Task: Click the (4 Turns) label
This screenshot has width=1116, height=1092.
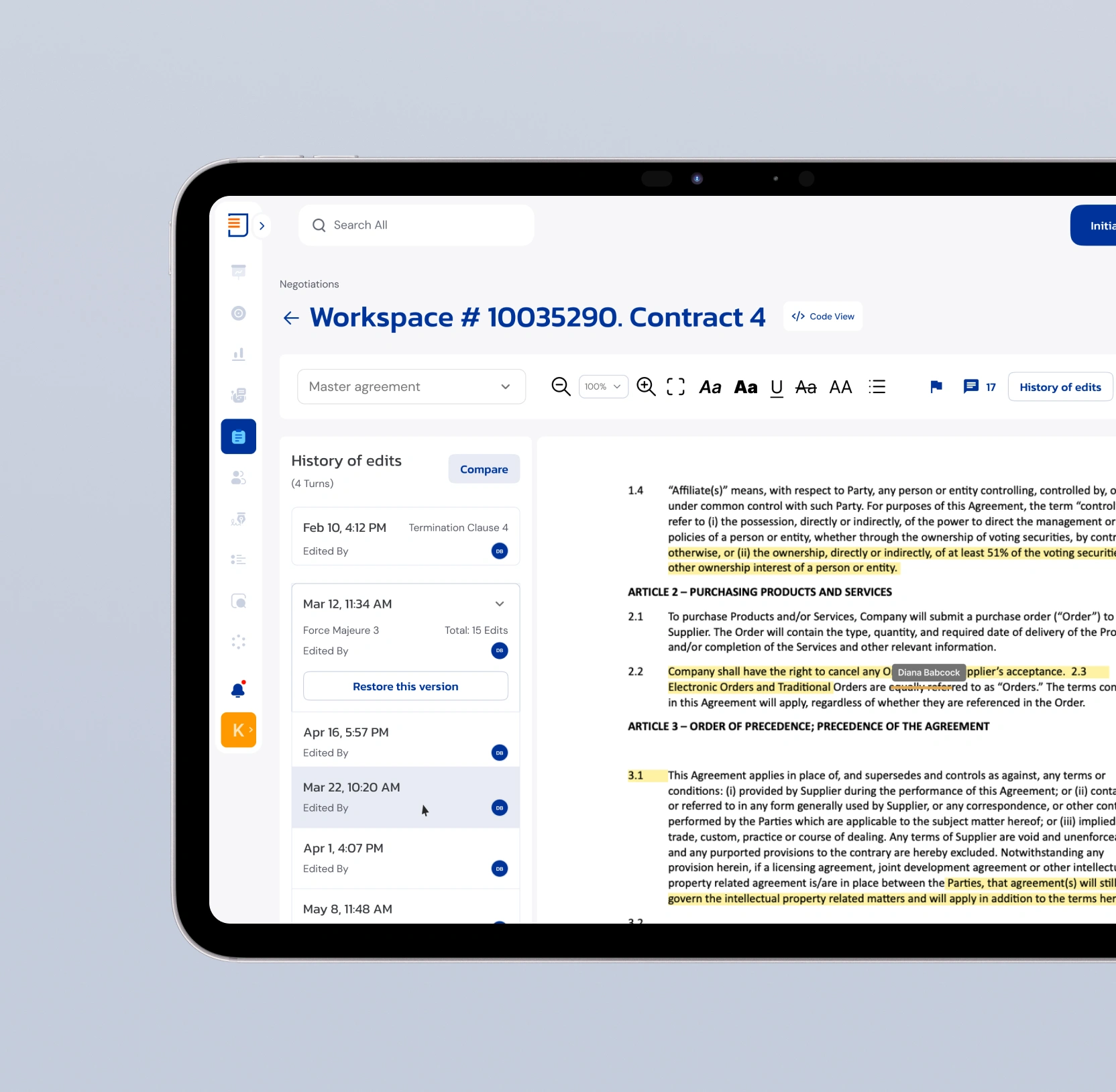Action: click(313, 484)
